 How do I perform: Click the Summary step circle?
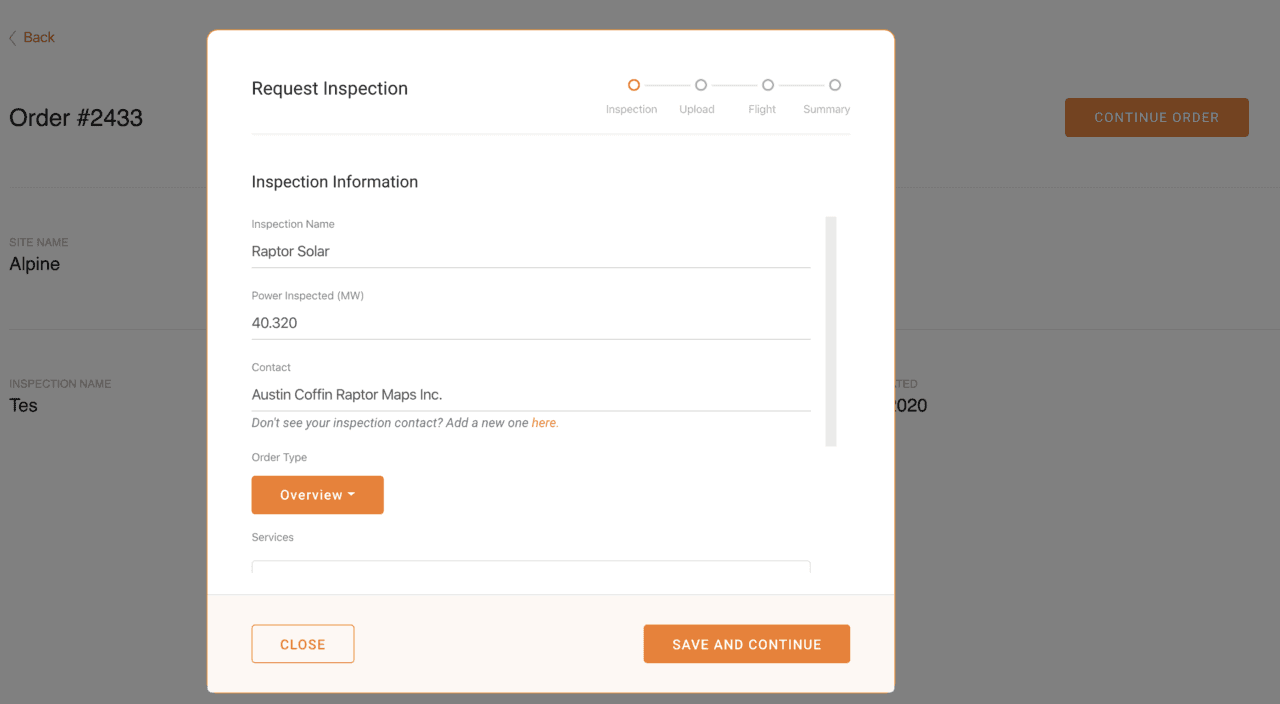coord(835,85)
